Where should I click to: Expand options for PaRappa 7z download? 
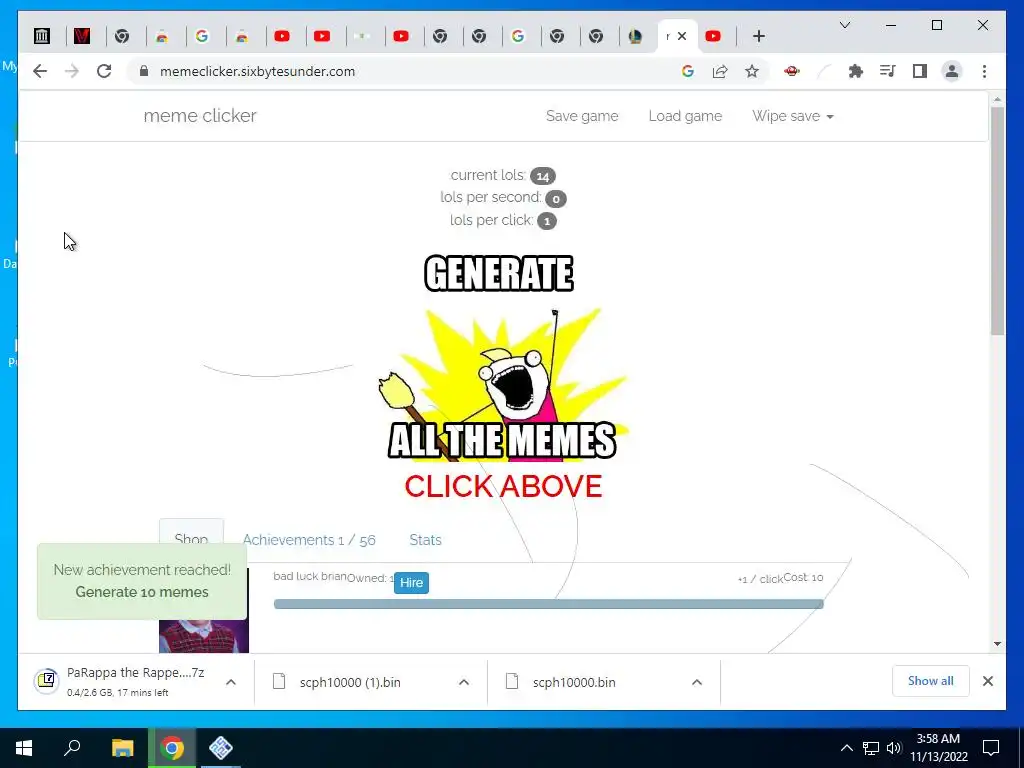click(231, 682)
